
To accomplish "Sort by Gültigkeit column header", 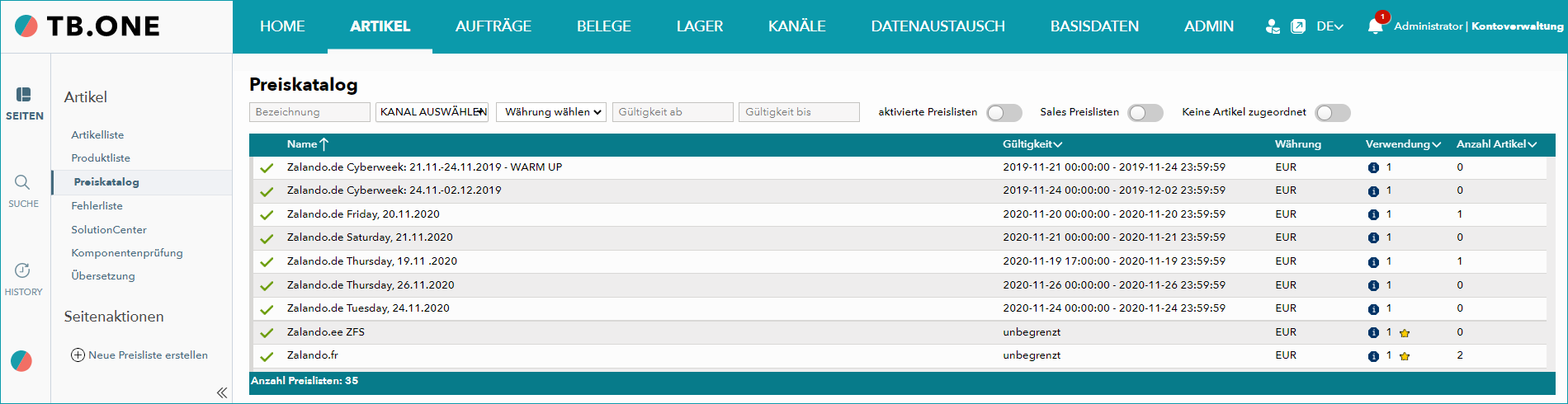I will tap(1032, 144).
